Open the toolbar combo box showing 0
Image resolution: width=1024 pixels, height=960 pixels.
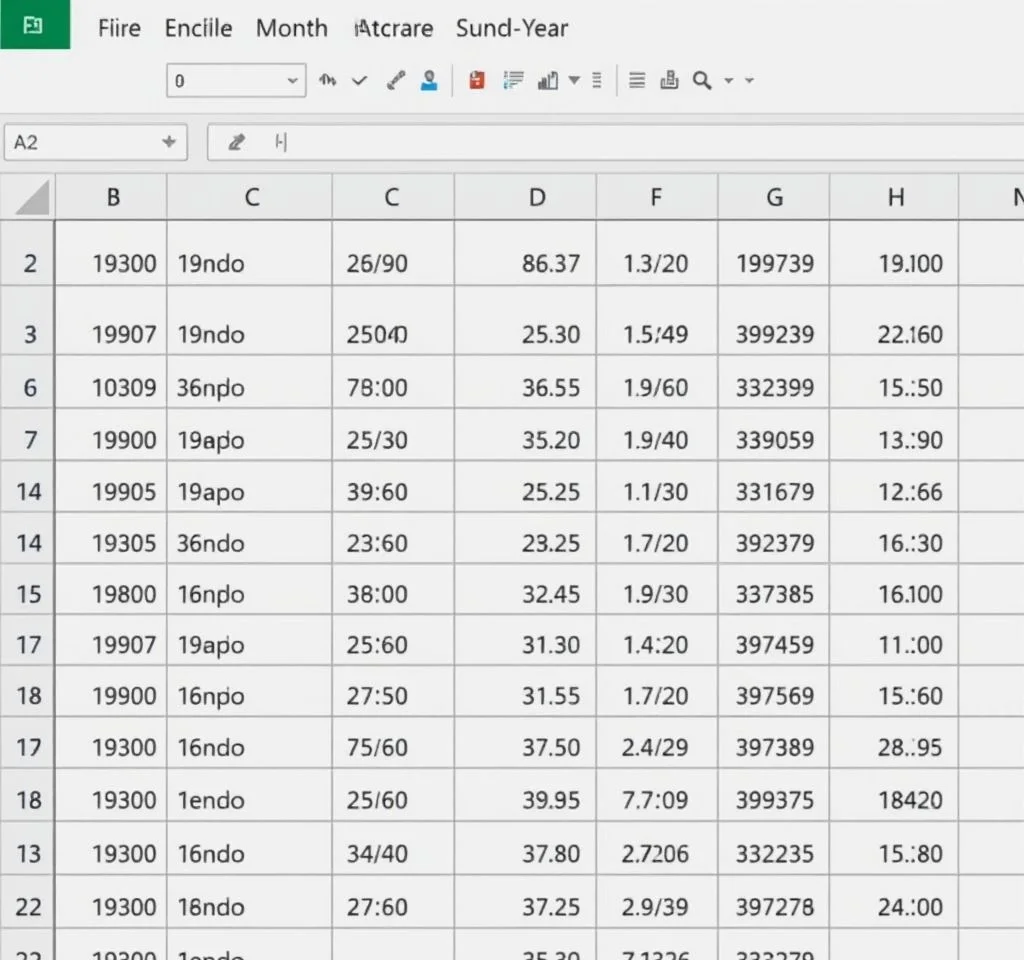pyautogui.click(x=236, y=81)
